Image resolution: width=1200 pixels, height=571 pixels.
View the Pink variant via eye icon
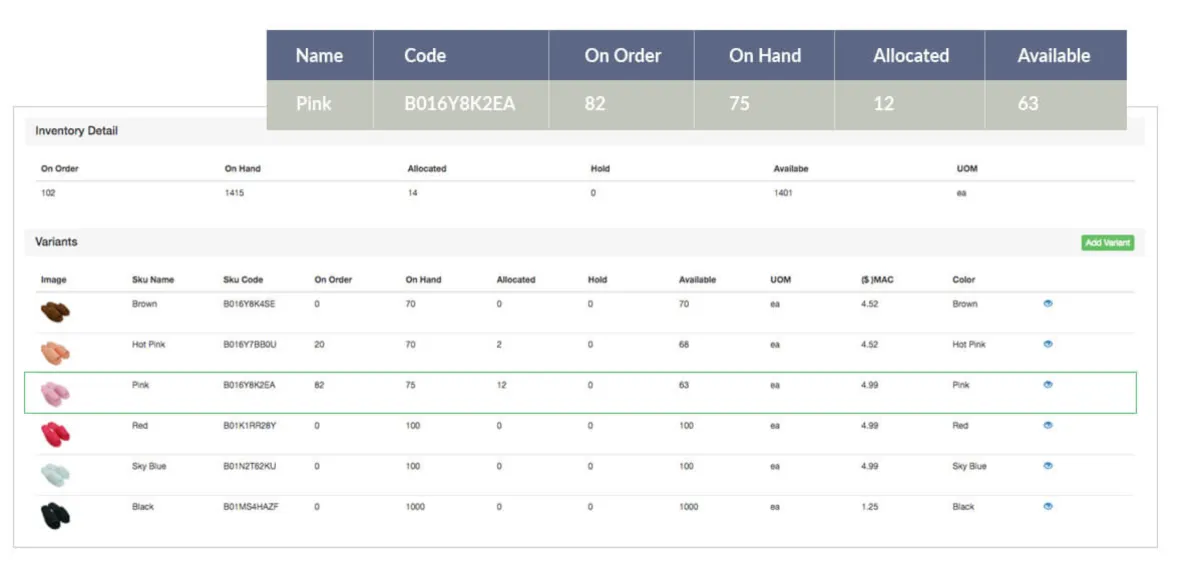1048,385
